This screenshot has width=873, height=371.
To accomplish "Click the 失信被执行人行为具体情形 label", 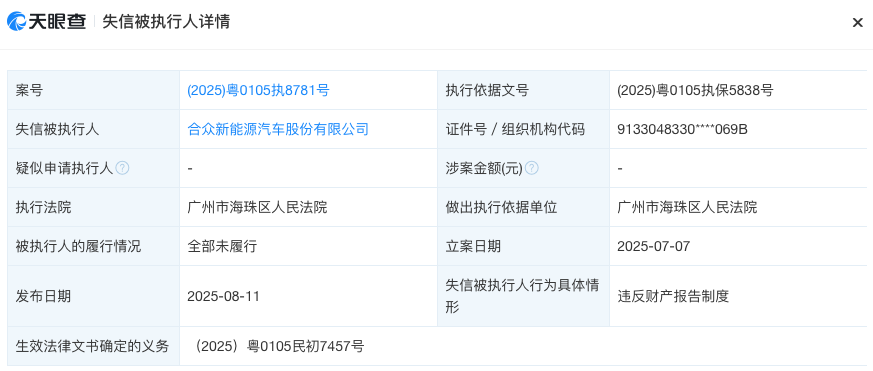I will [522, 296].
